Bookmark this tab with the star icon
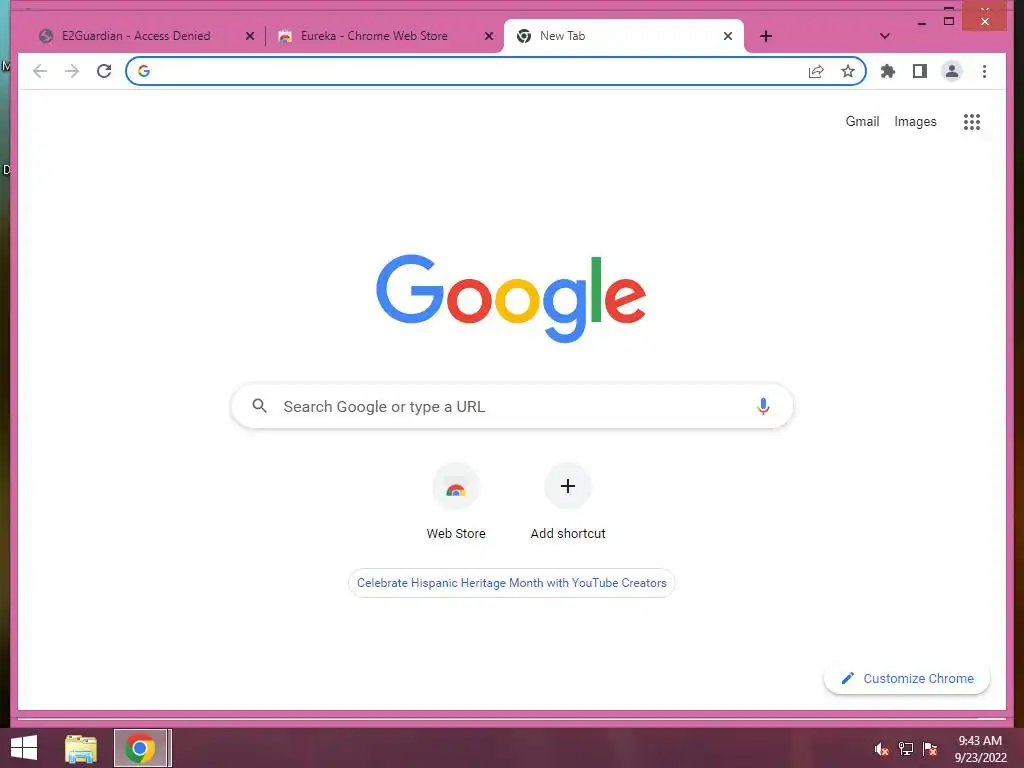Screen dimensions: 1024x768 point(848,71)
